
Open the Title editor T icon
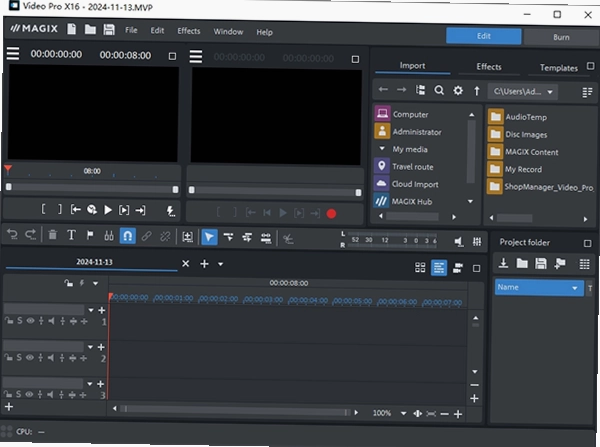(71, 235)
